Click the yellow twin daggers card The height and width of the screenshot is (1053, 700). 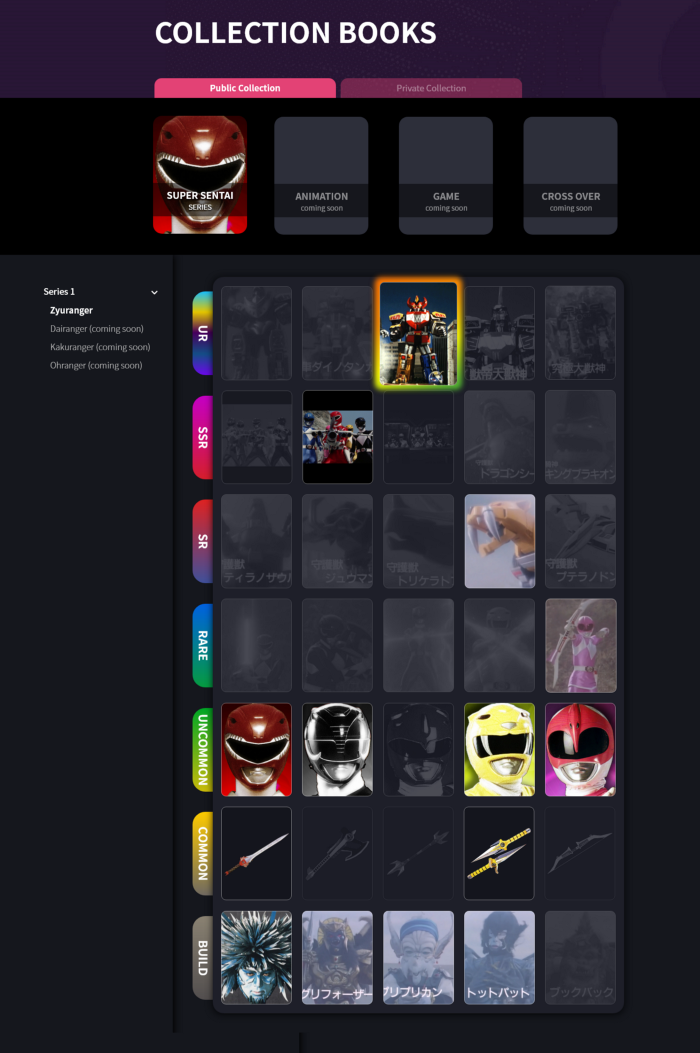[499, 853]
